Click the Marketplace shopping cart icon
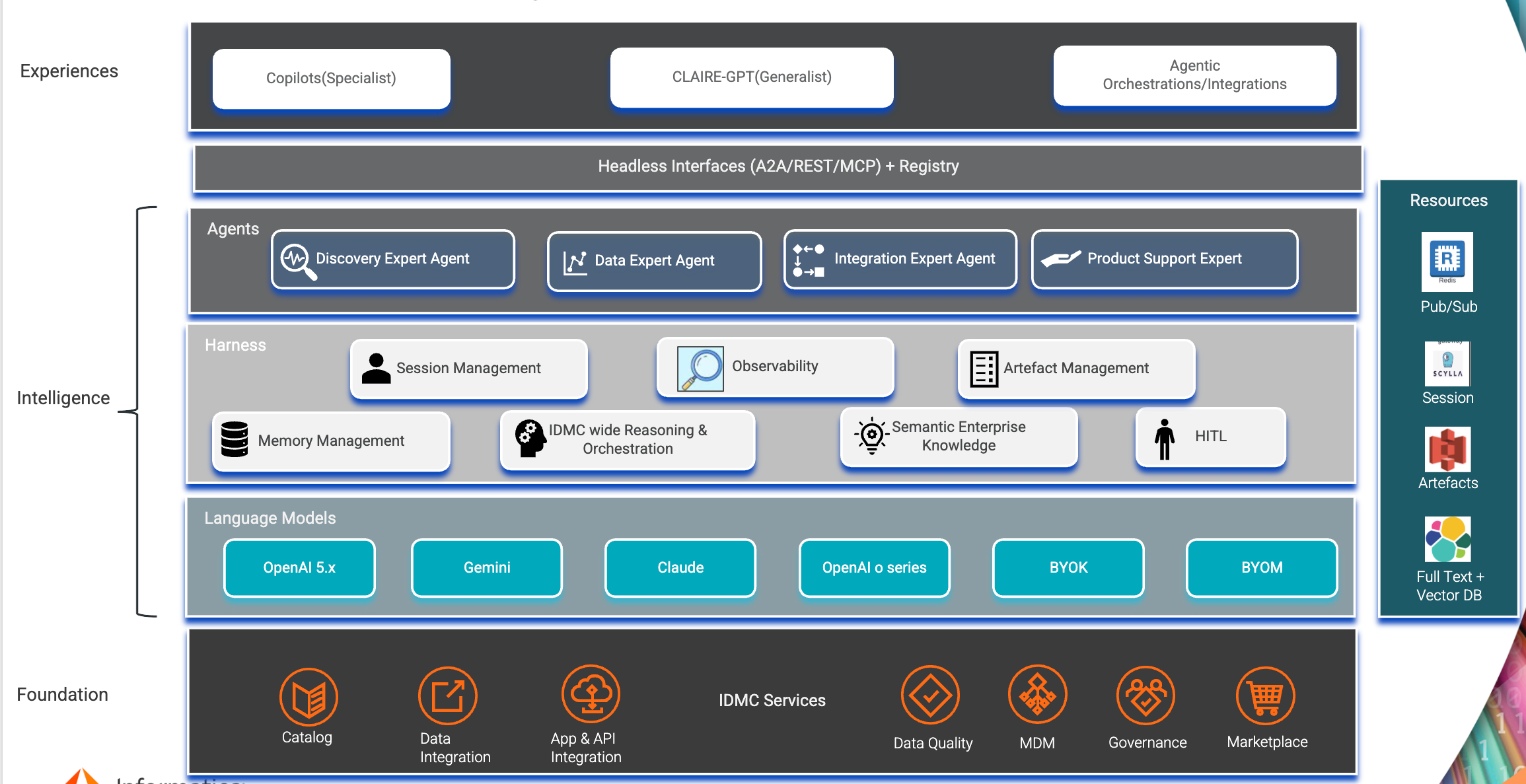The image size is (1526, 784). (x=1266, y=696)
